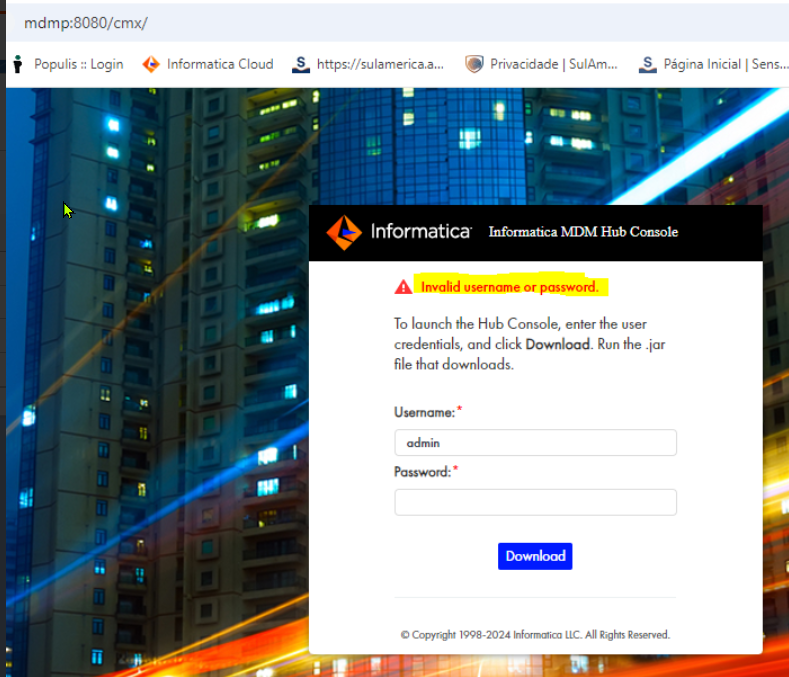
Task: Open the Página Inicial | Sens... bookmark
Action: point(726,64)
